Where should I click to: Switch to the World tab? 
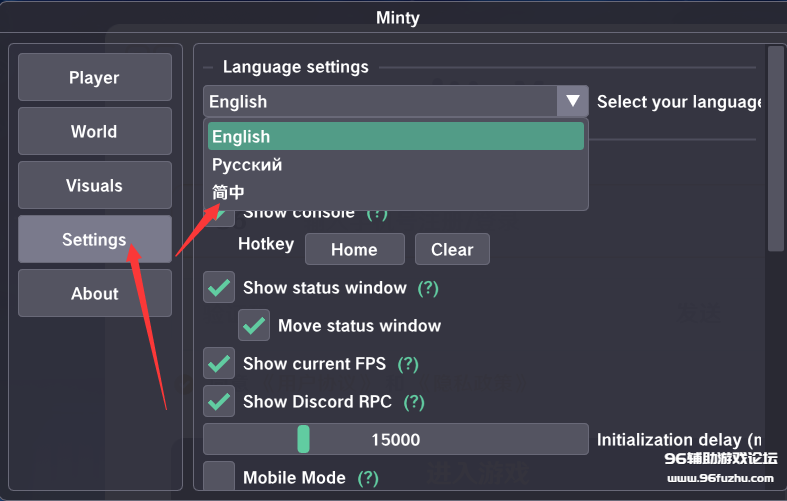[x=94, y=132]
